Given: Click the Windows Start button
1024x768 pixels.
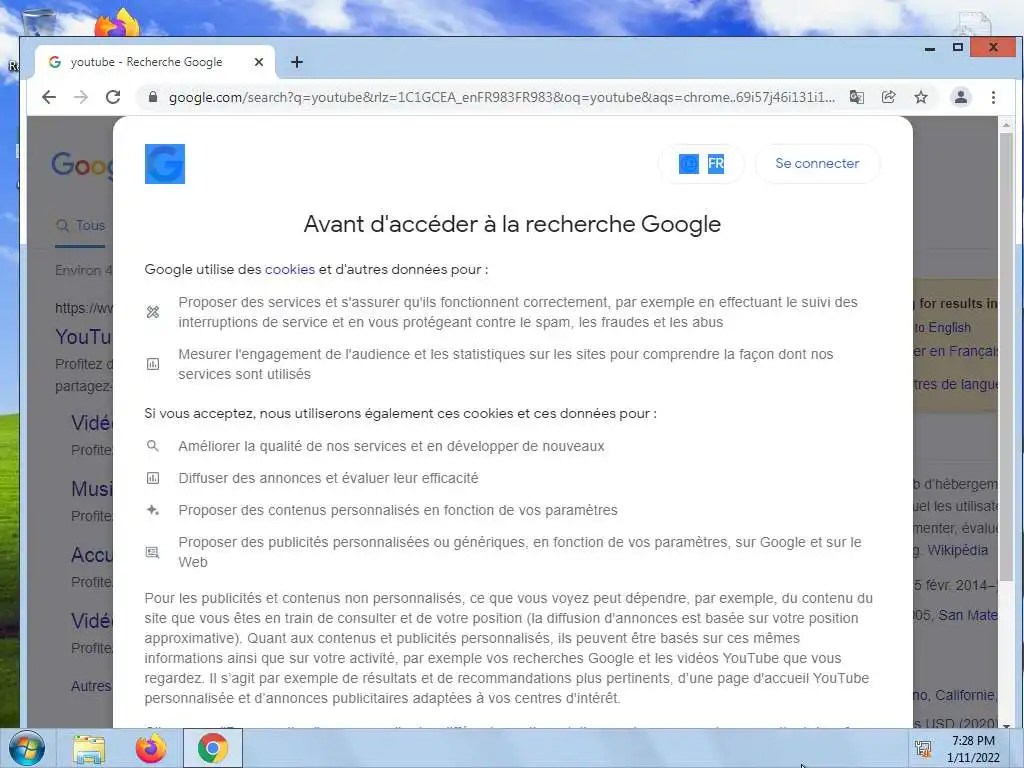Looking at the screenshot, I should pos(27,748).
